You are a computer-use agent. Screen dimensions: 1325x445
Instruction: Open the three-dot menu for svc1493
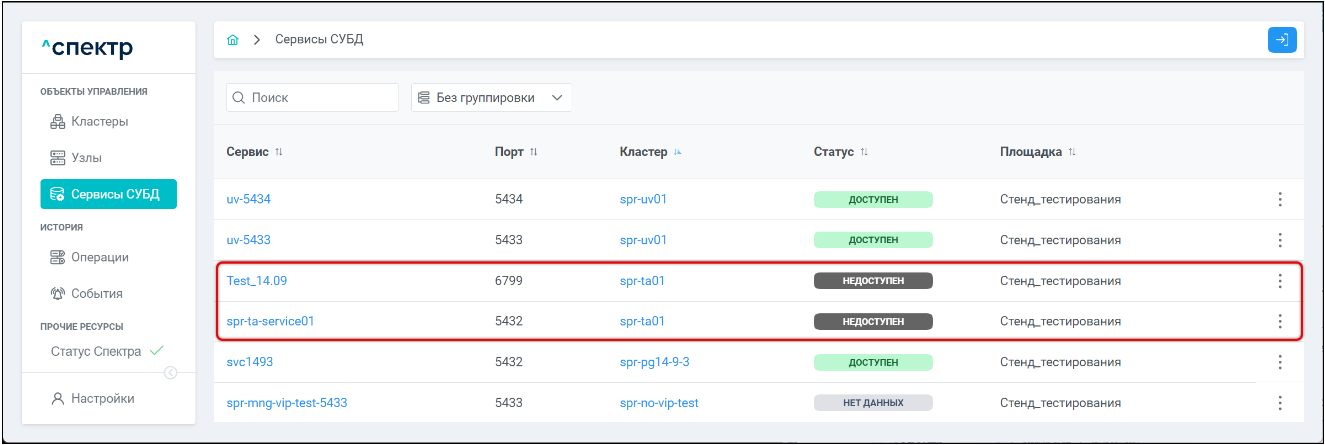click(x=1279, y=362)
